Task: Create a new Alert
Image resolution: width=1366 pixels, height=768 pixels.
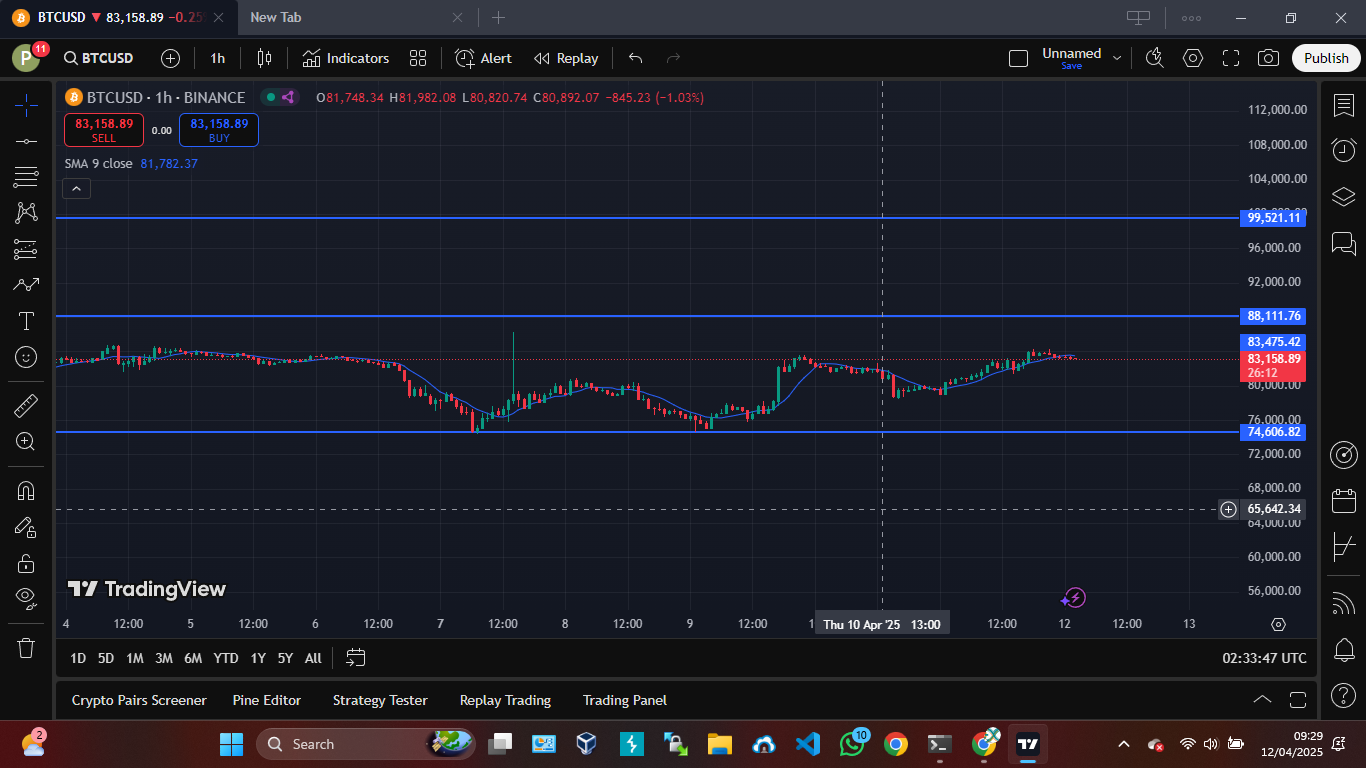Action: pyautogui.click(x=483, y=58)
